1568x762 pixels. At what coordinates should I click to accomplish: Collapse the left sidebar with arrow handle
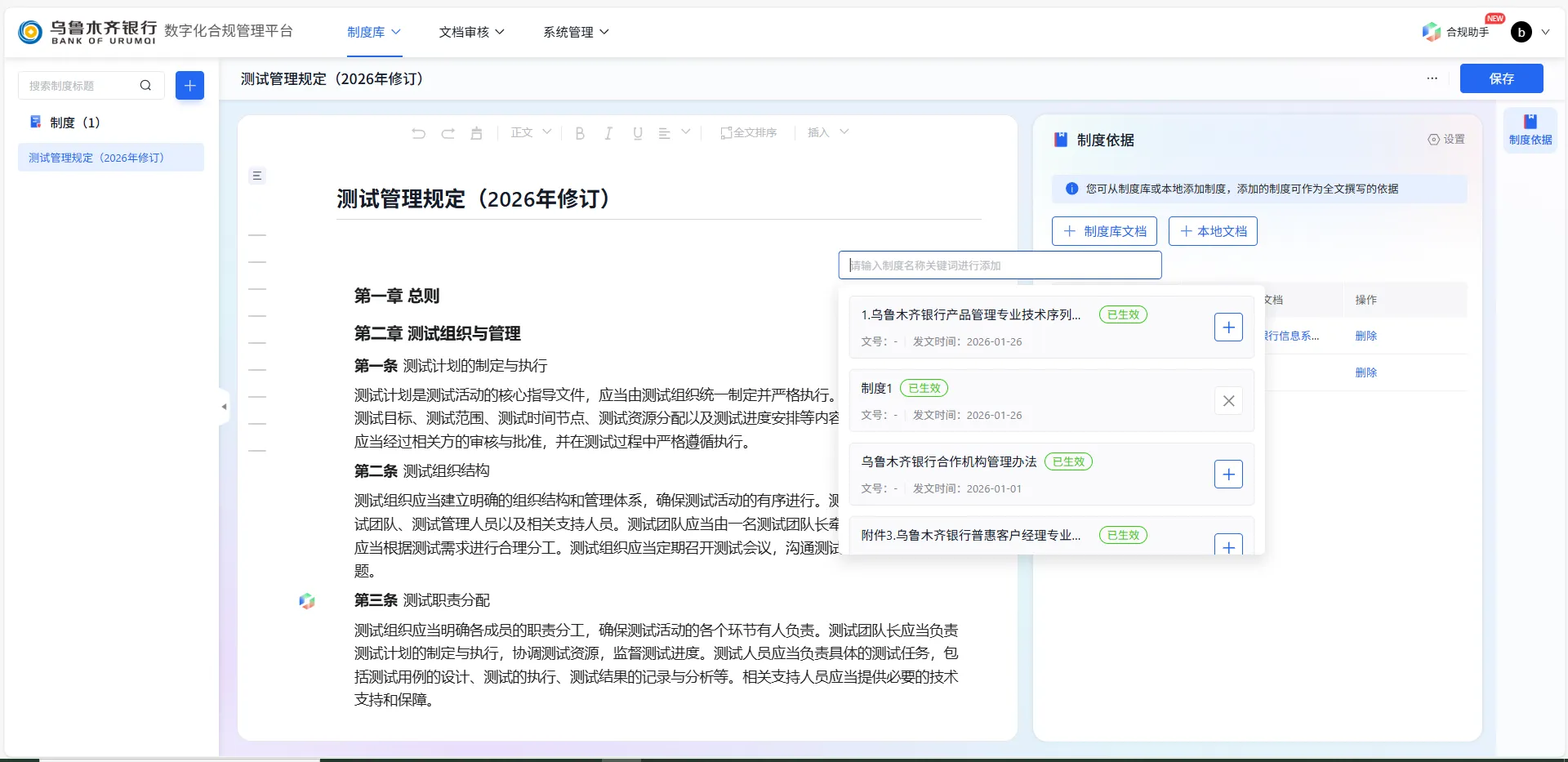pyautogui.click(x=224, y=407)
